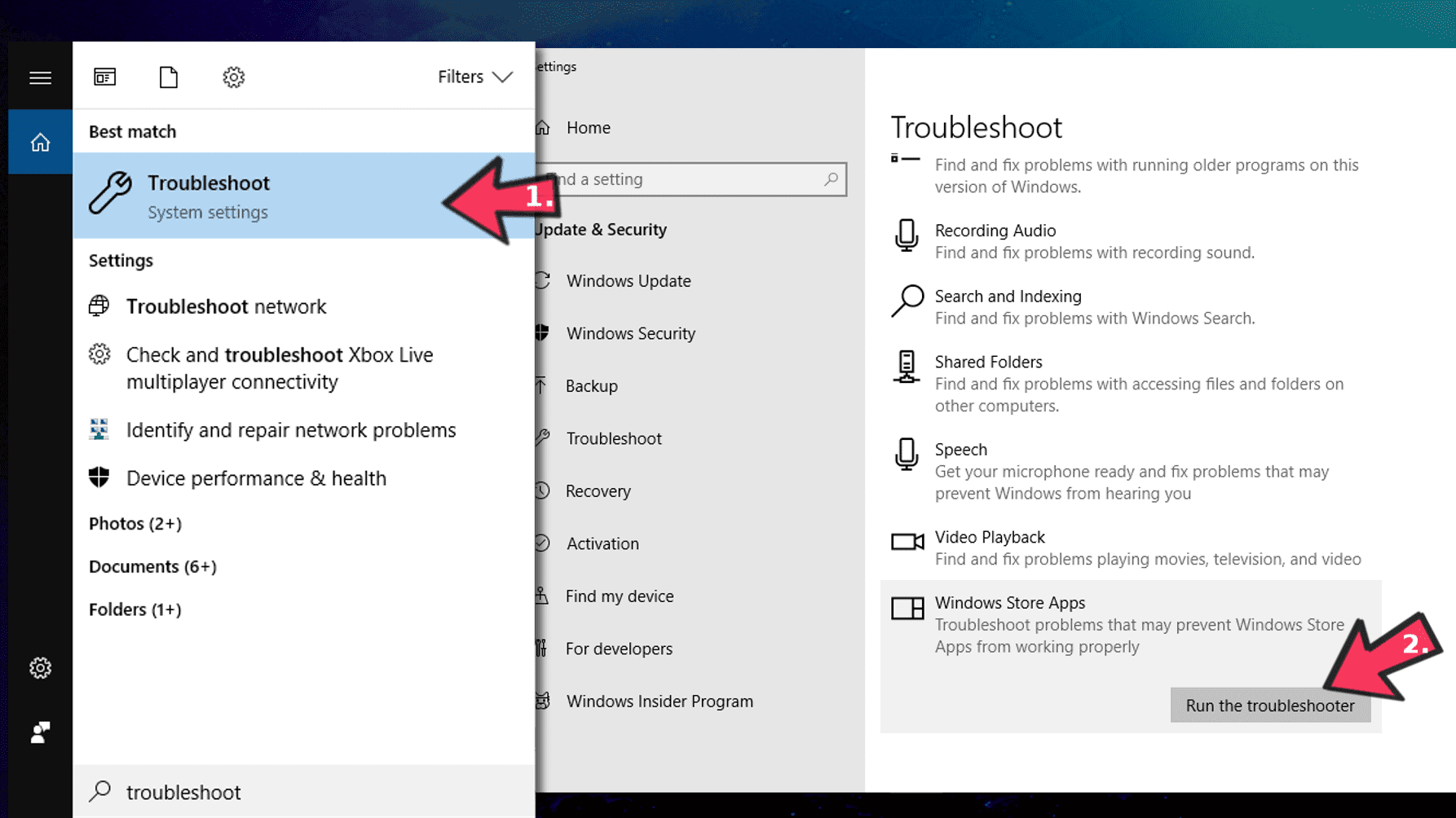
Task: Filter search results by Apps icon
Action: click(x=105, y=77)
